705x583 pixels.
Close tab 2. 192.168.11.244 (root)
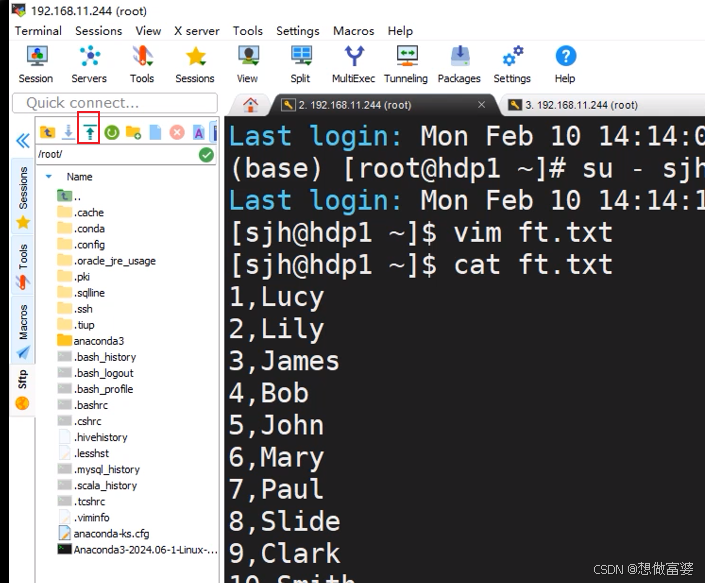pos(482,105)
